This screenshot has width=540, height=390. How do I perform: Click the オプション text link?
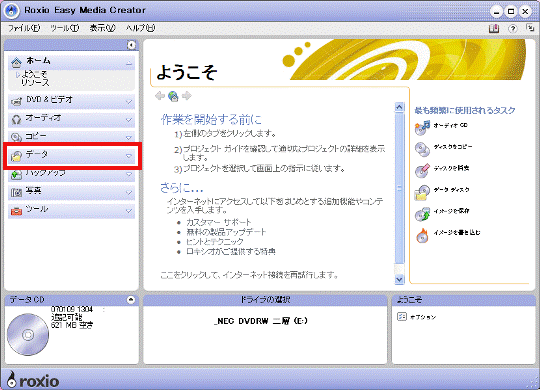[423, 317]
